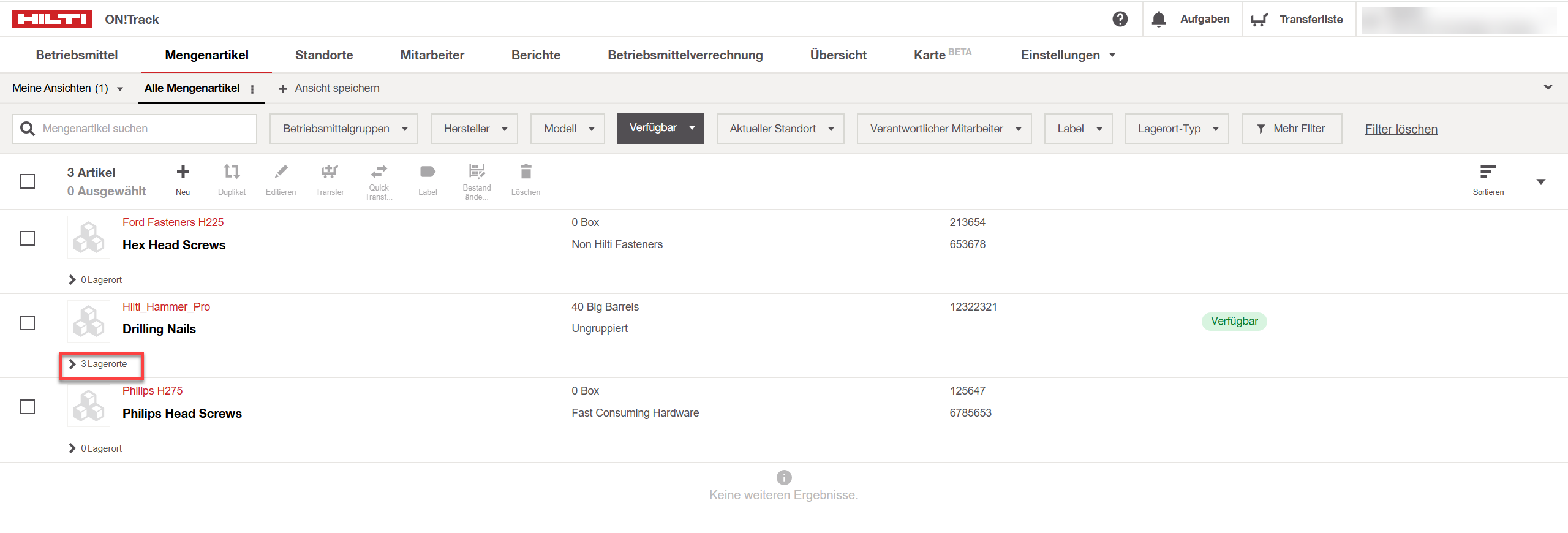
Task: Click the Drilling Nails thumbnail image
Action: [x=89, y=322]
